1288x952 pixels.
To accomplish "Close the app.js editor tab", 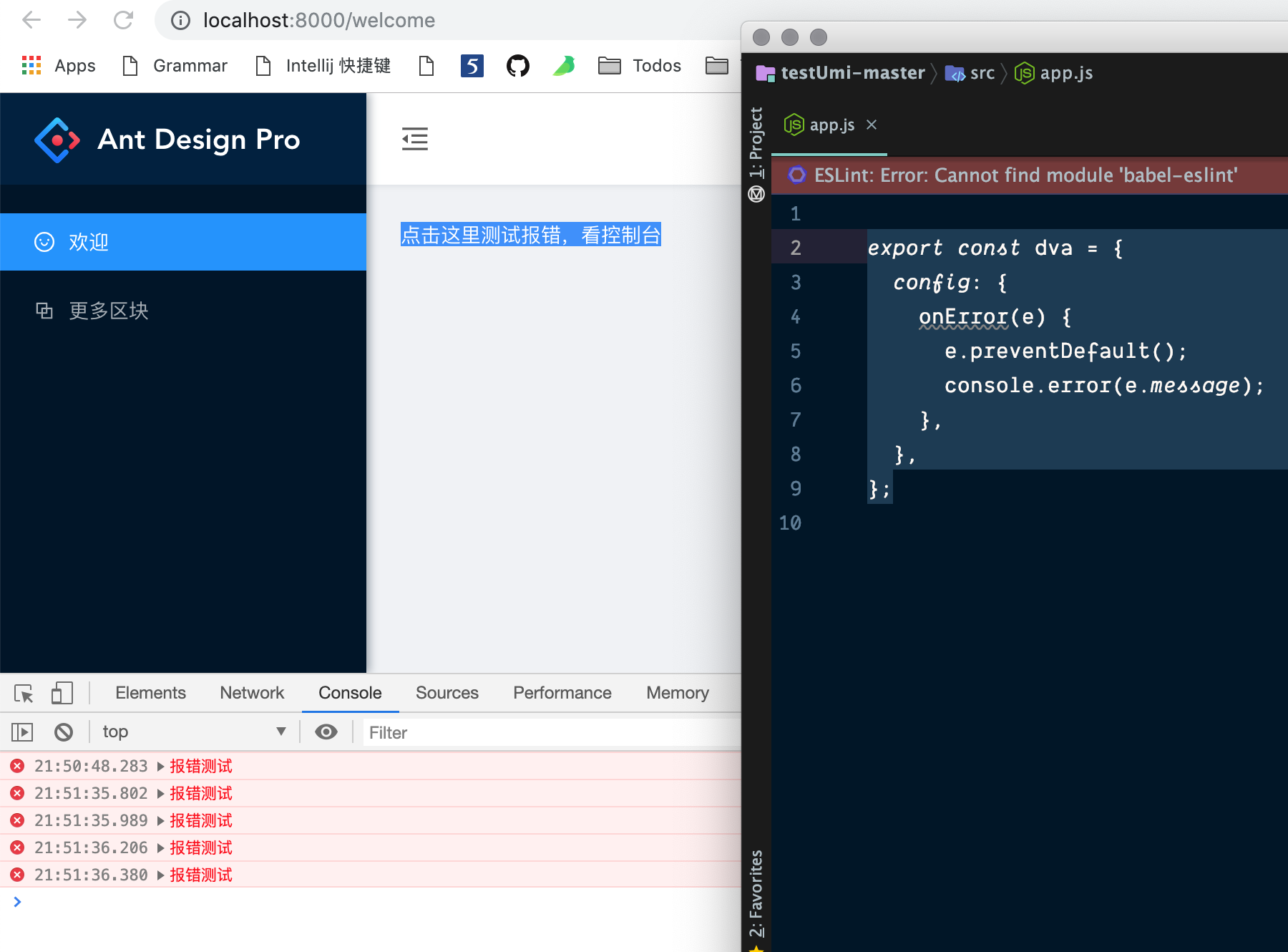I will pos(872,125).
